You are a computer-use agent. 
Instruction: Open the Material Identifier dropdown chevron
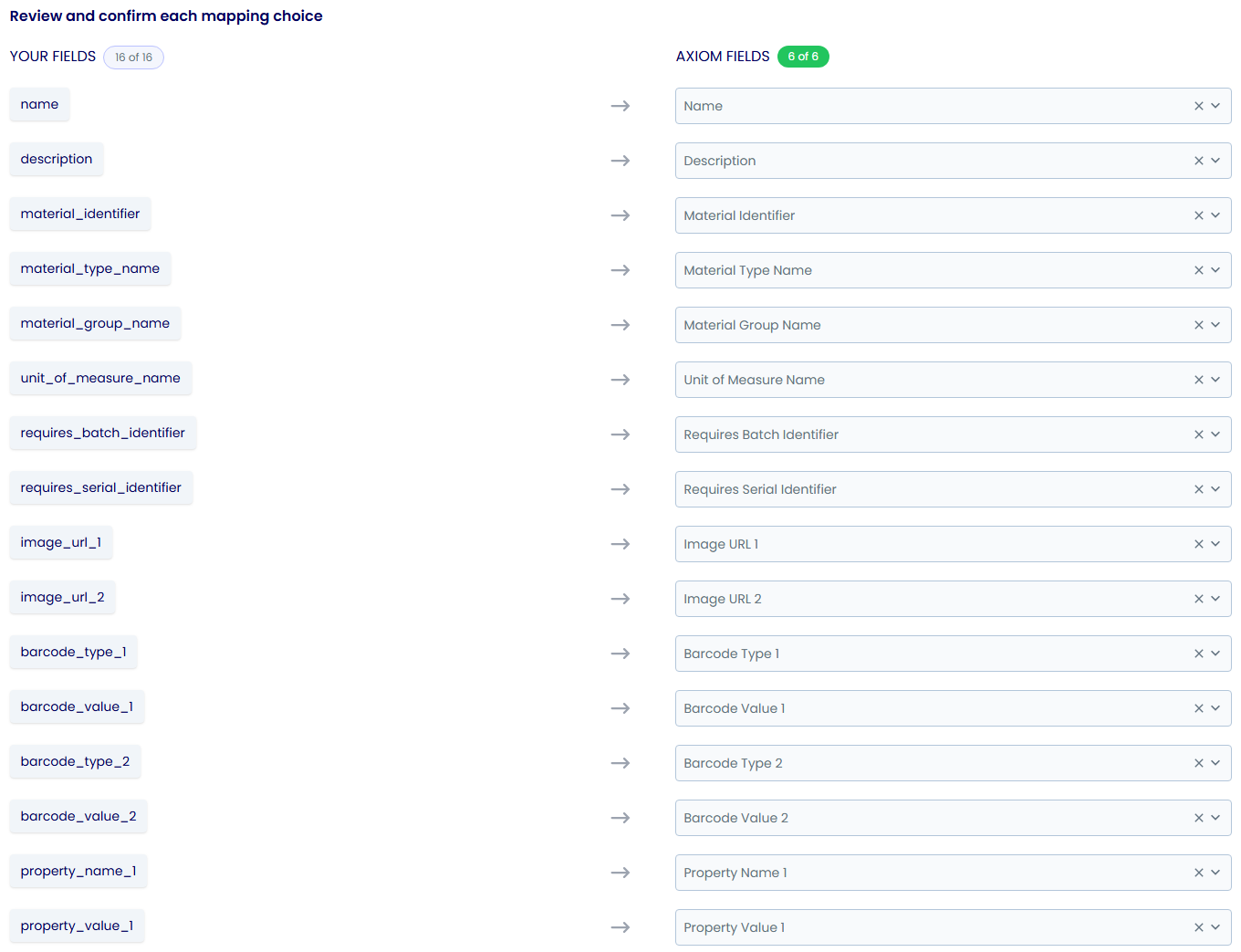1215,215
